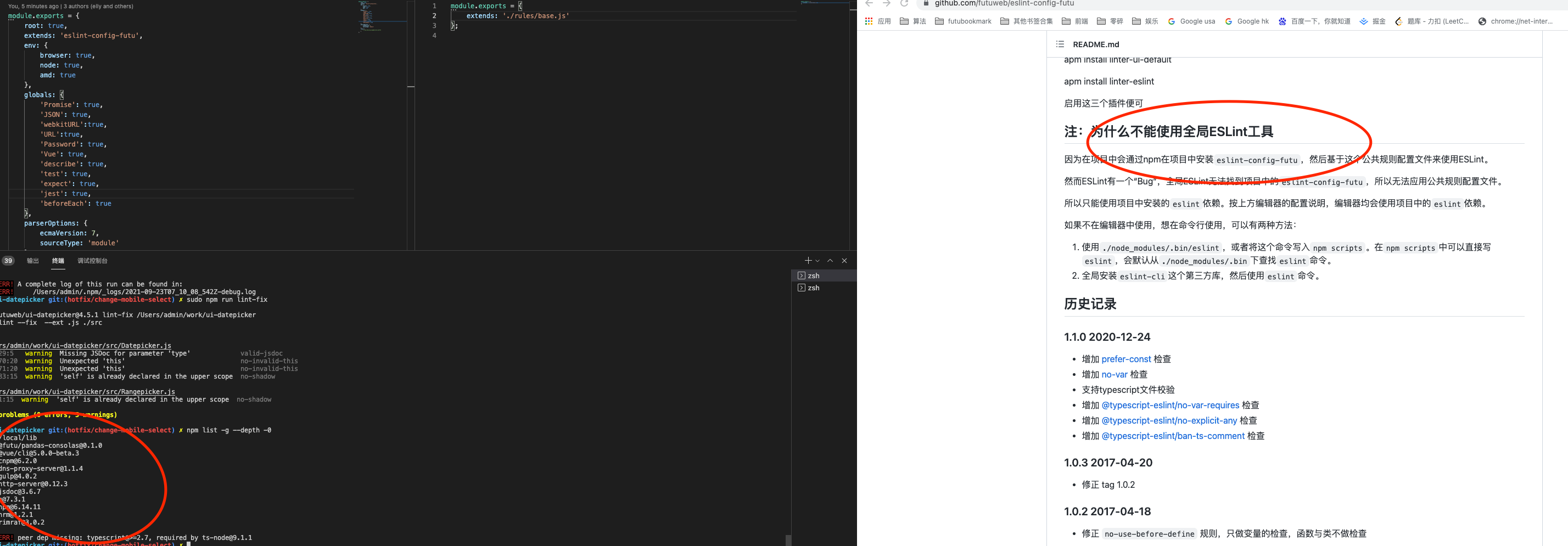
Task: Open @typescript-eslint/ban-ts-comment link
Action: point(1173,436)
